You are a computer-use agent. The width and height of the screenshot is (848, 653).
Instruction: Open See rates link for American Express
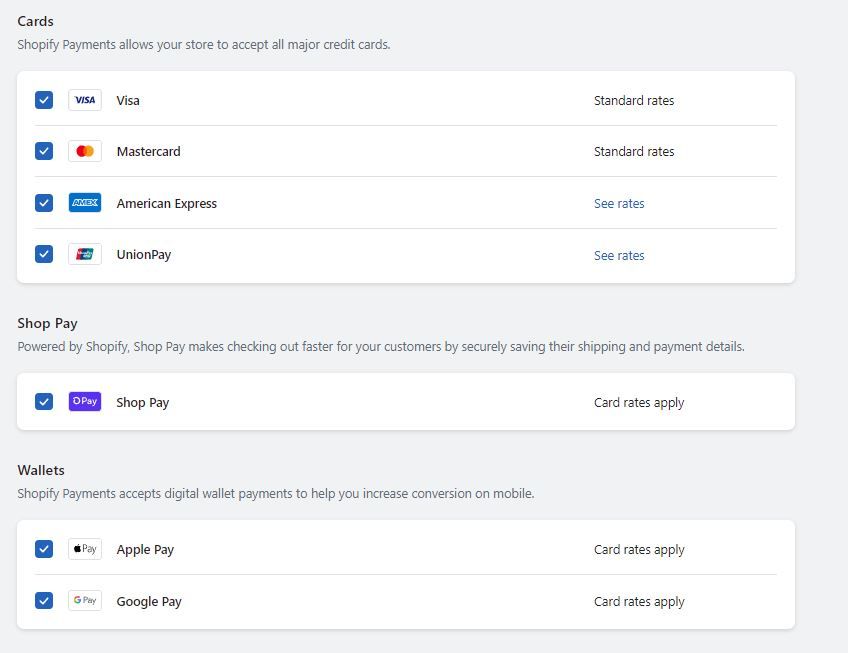(x=619, y=204)
